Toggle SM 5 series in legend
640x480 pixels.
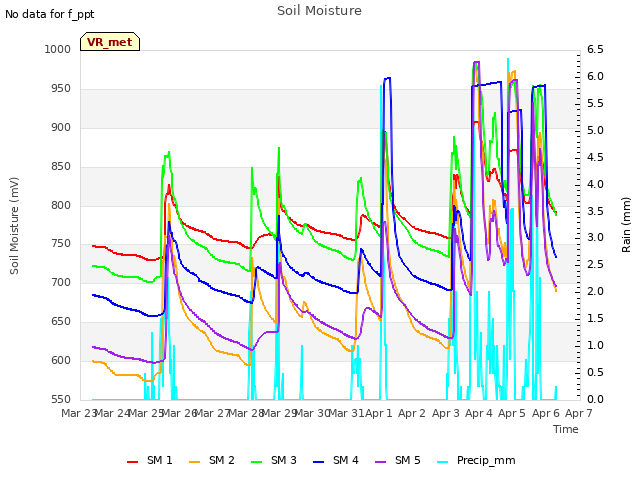[x=398, y=460]
